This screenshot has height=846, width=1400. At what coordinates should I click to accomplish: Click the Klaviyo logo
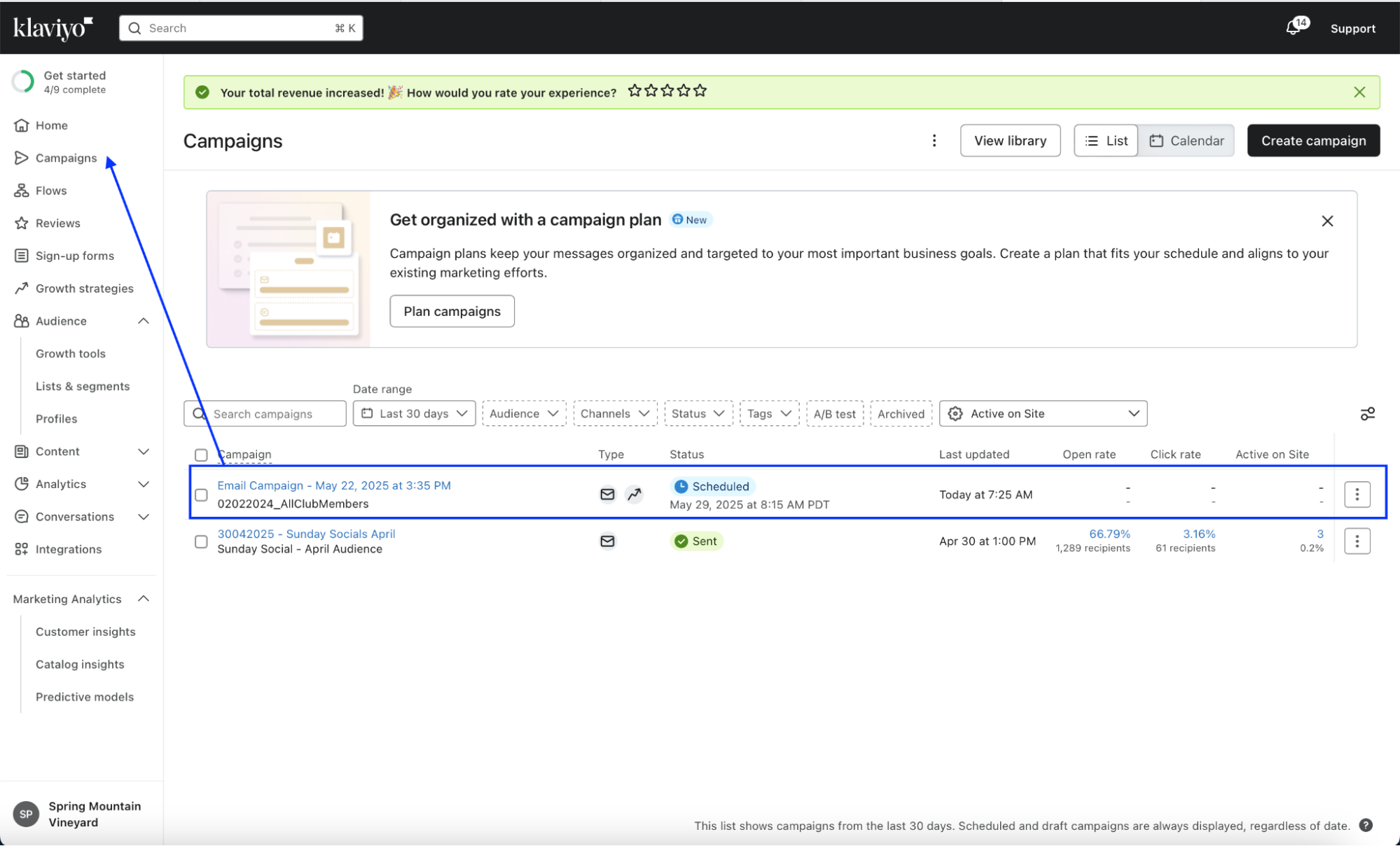click(53, 28)
